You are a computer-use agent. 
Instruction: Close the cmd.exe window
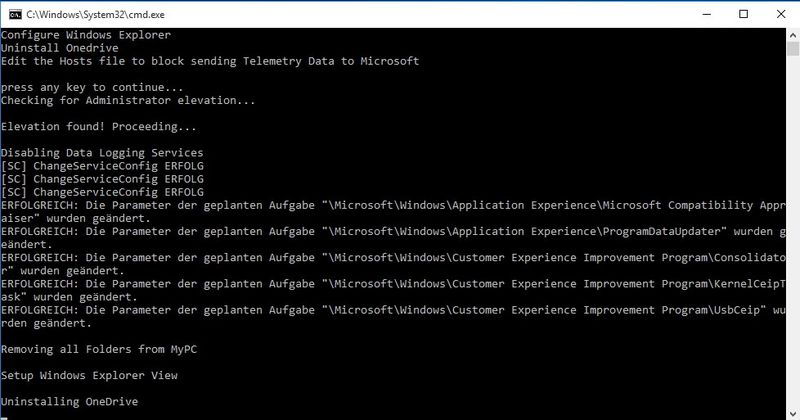(x=783, y=14)
